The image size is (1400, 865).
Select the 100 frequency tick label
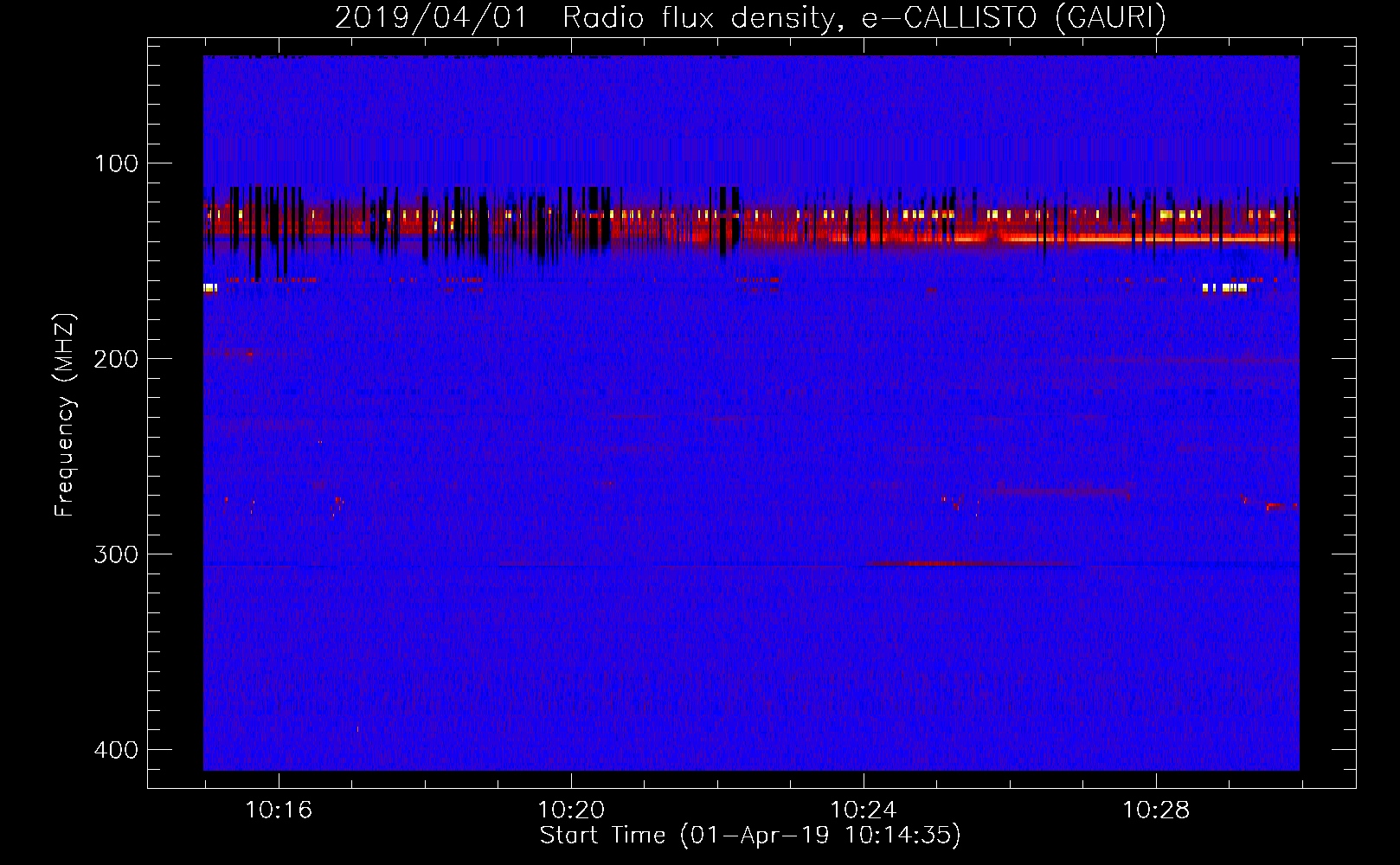click(116, 163)
